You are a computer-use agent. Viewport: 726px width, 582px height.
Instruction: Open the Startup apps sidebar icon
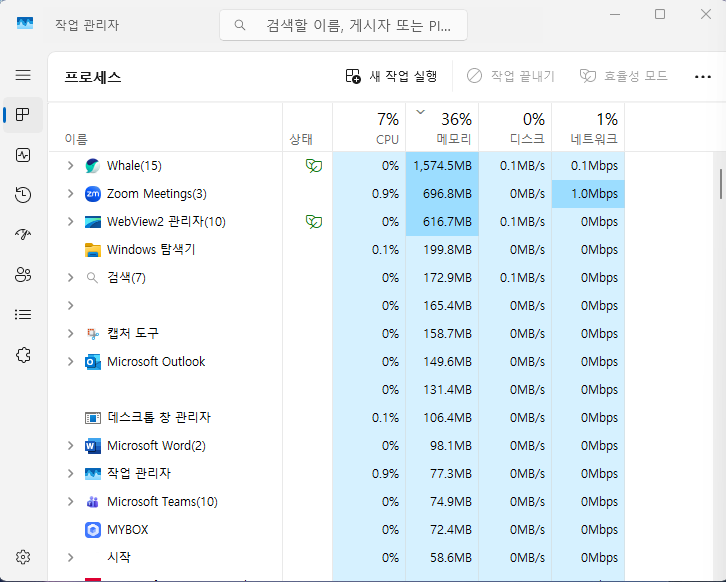(23, 235)
